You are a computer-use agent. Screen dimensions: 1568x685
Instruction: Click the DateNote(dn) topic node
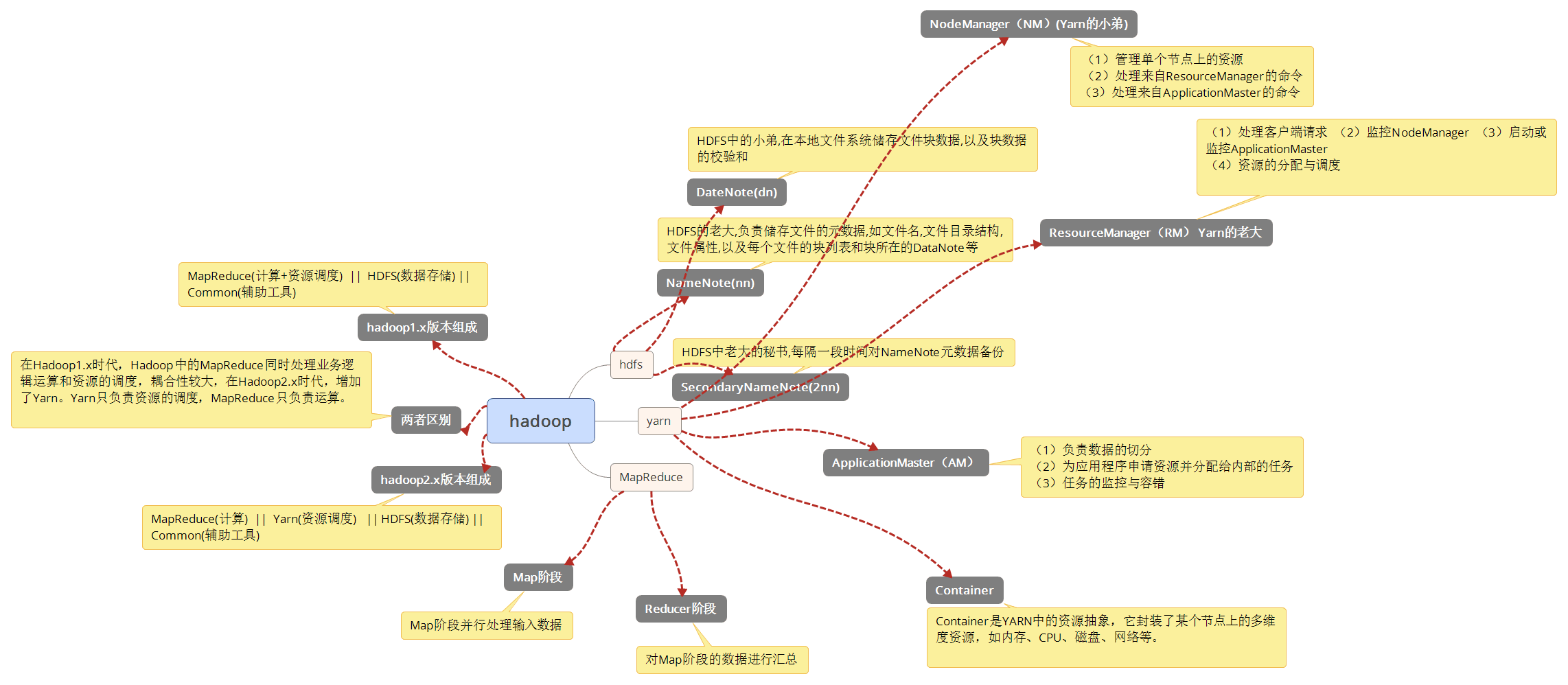click(x=737, y=192)
